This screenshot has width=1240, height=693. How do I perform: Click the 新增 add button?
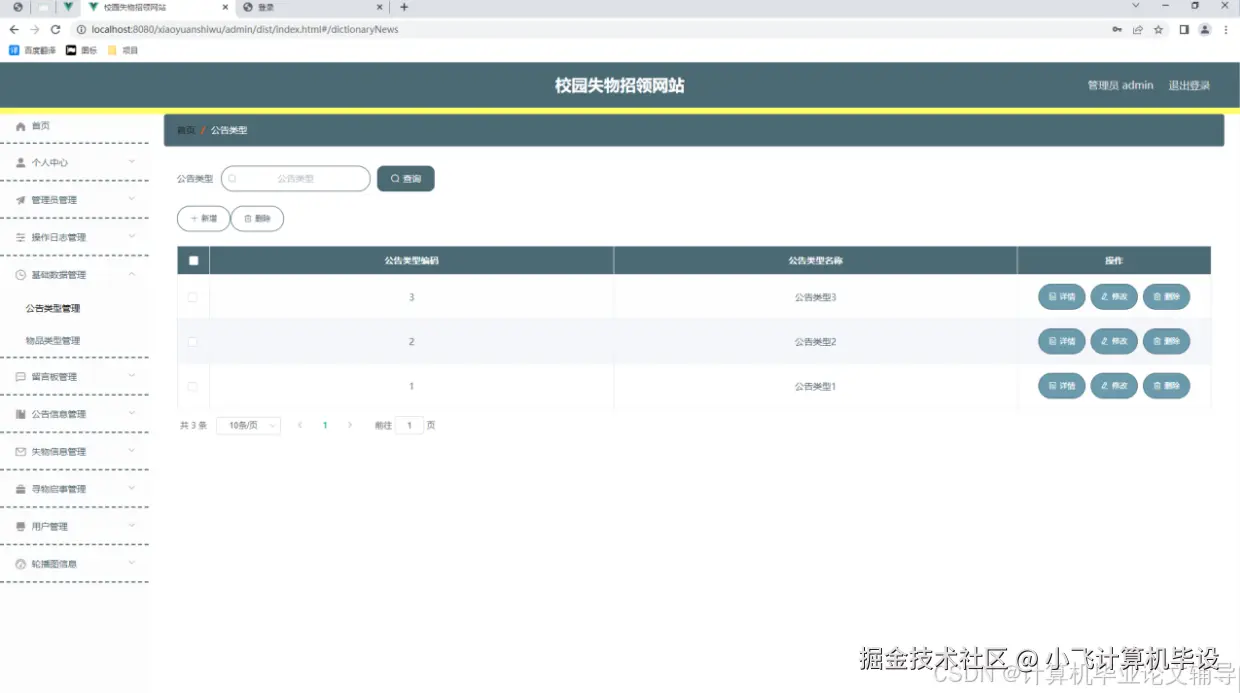[203, 218]
